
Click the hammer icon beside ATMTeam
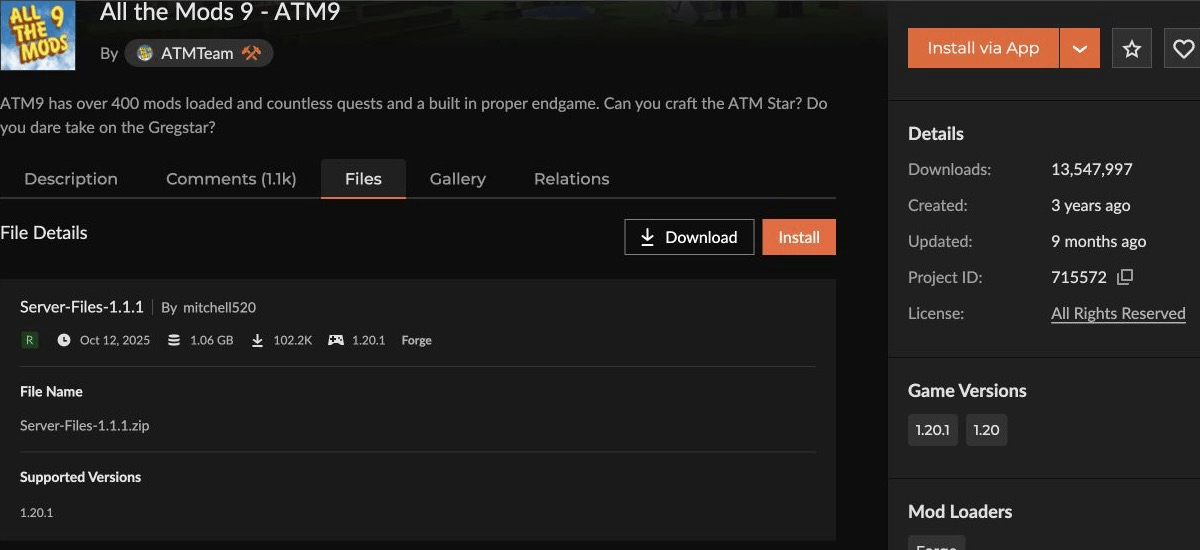[x=250, y=53]
